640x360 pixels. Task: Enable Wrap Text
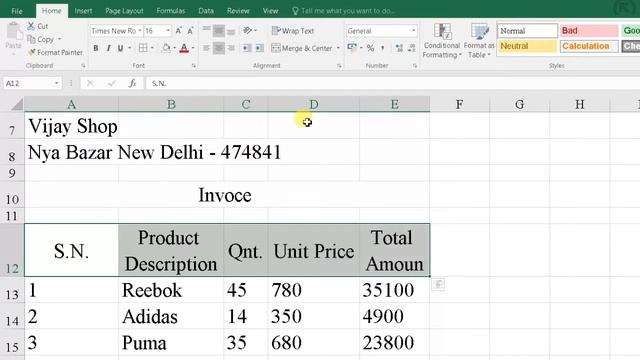click(293, 31)
